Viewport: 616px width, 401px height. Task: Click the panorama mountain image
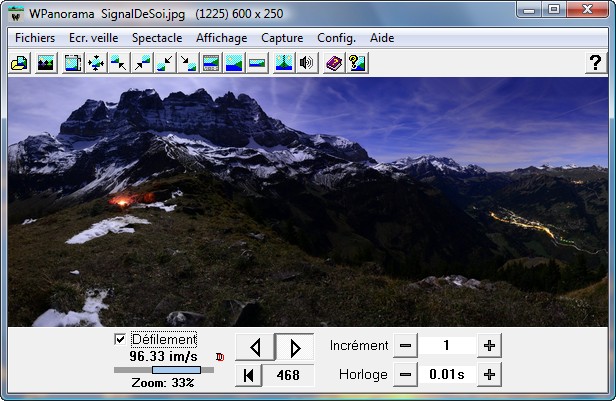[x=308, y=202]
